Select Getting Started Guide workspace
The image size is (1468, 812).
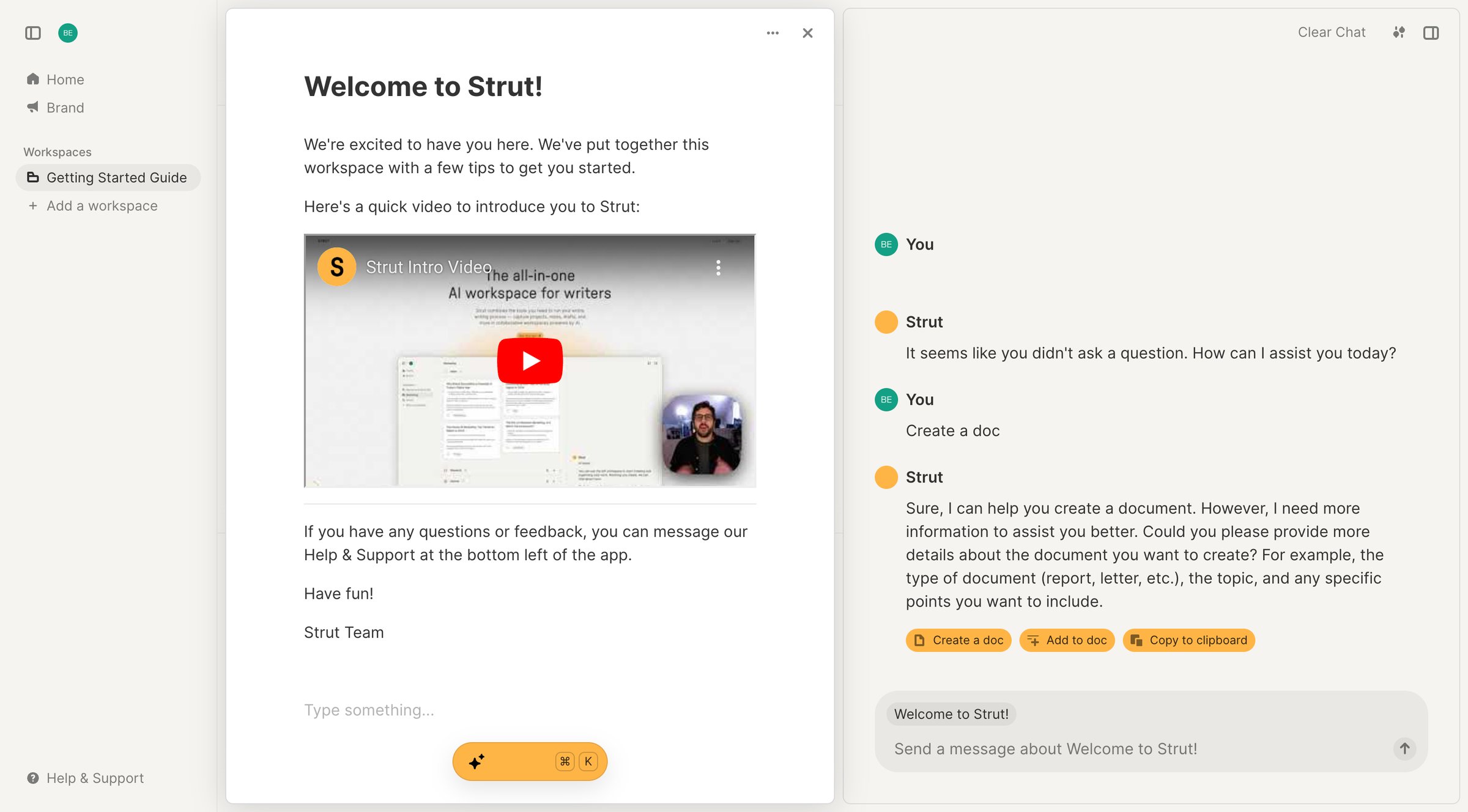[x=108, y=177]
